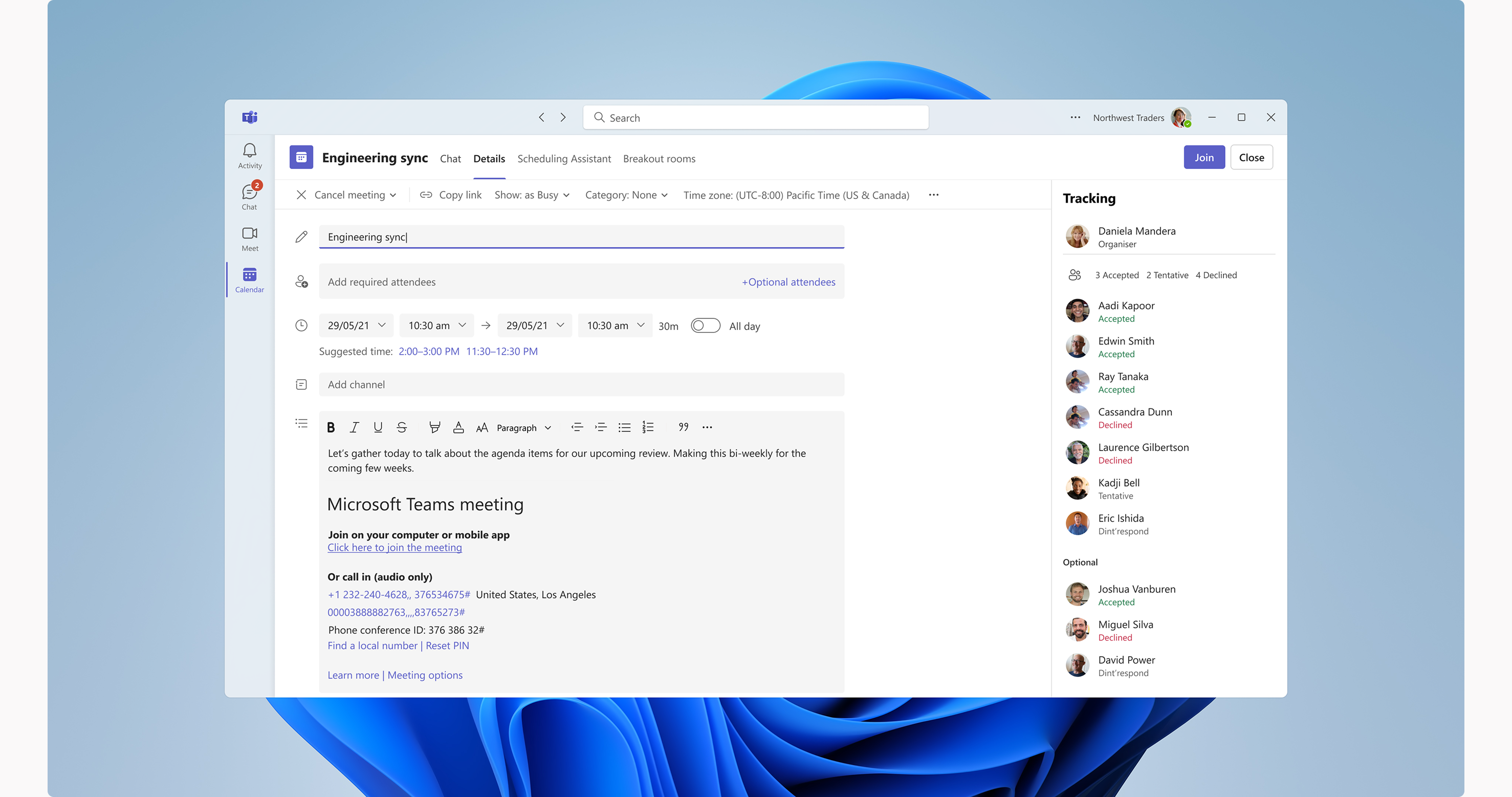Apply underline formatting
Image resolution: width=1512 pixels, height=797 pixels.
(x=378, y=427)
